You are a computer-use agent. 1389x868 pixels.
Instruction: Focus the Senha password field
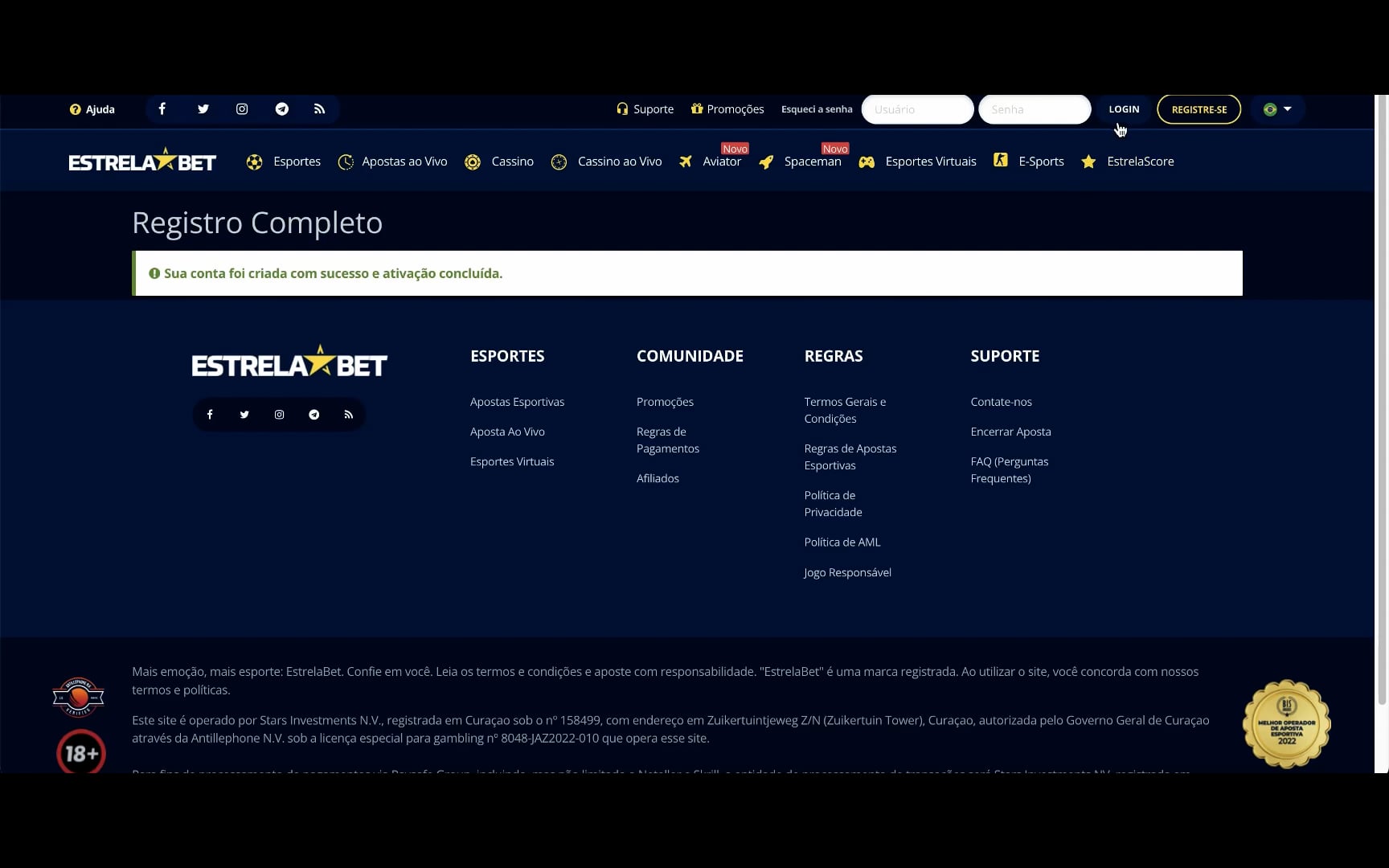pos(1035,109)
